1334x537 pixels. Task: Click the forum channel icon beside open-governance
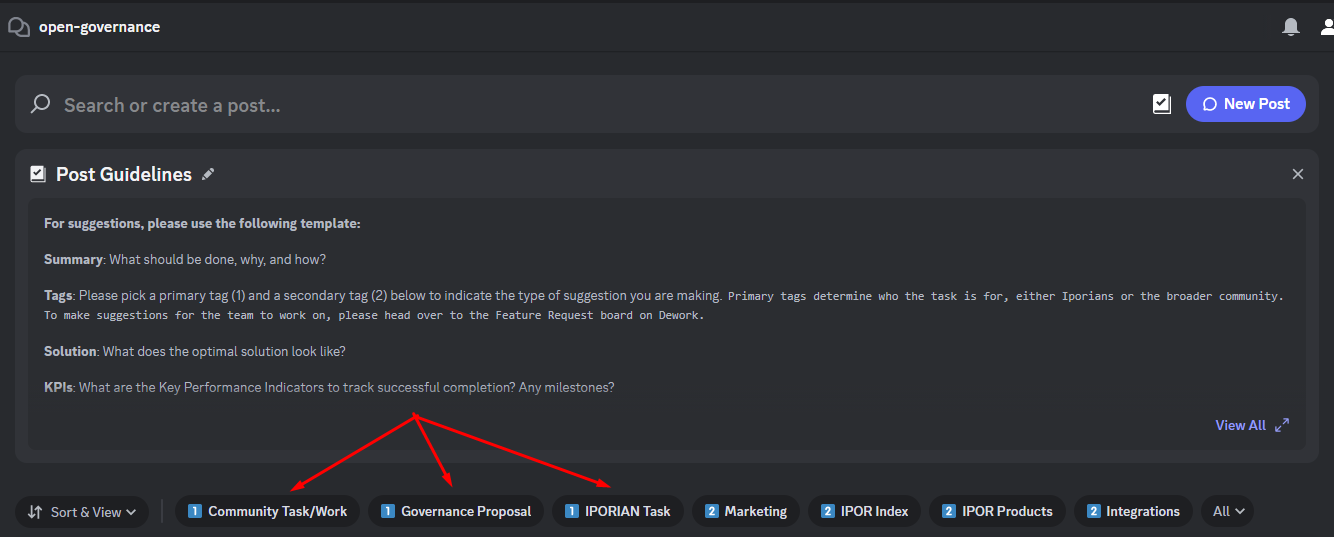point(18,27)
